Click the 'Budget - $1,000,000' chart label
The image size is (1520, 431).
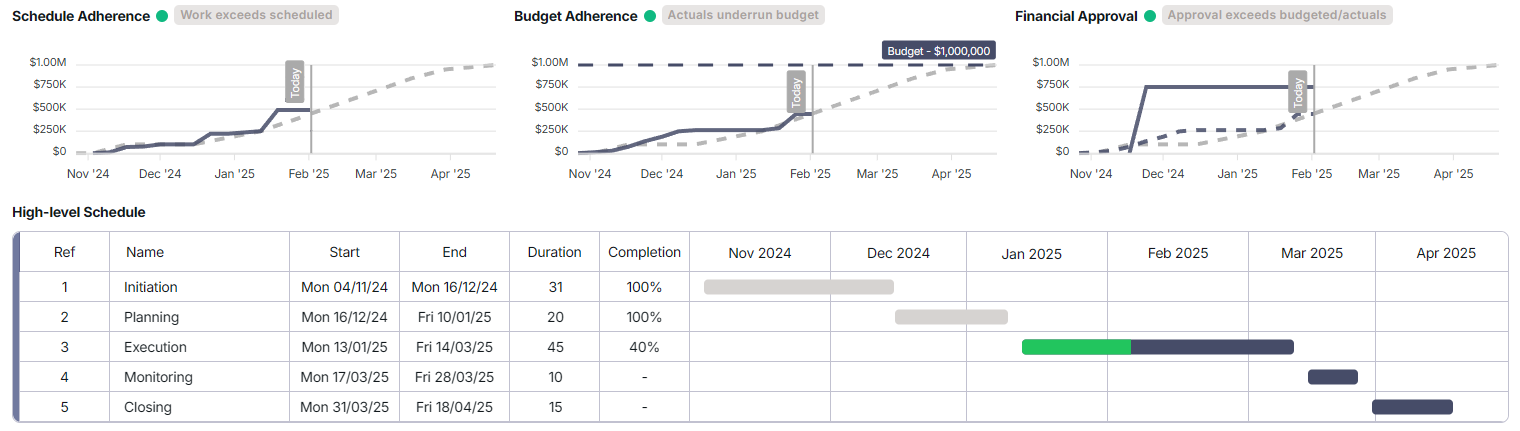coord(939,51)
